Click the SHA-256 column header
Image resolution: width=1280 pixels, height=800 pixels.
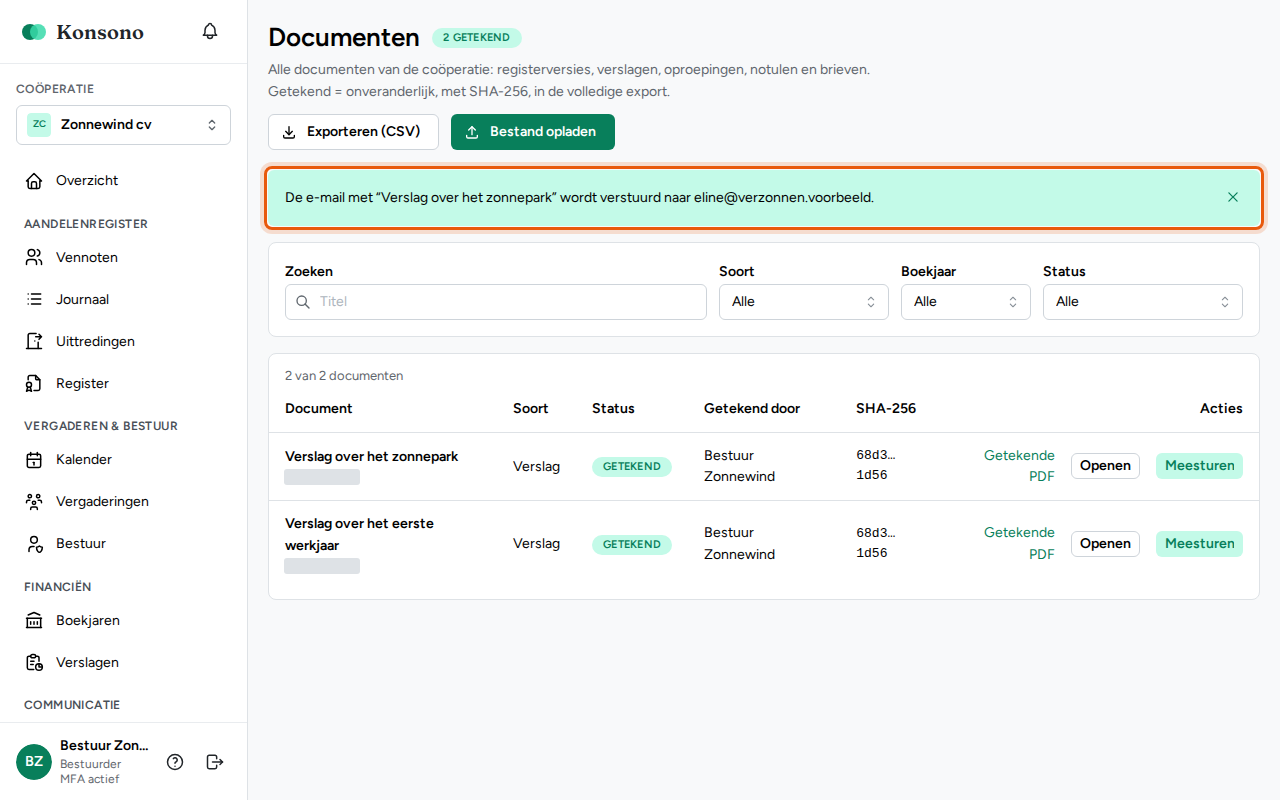pos(886,408)
